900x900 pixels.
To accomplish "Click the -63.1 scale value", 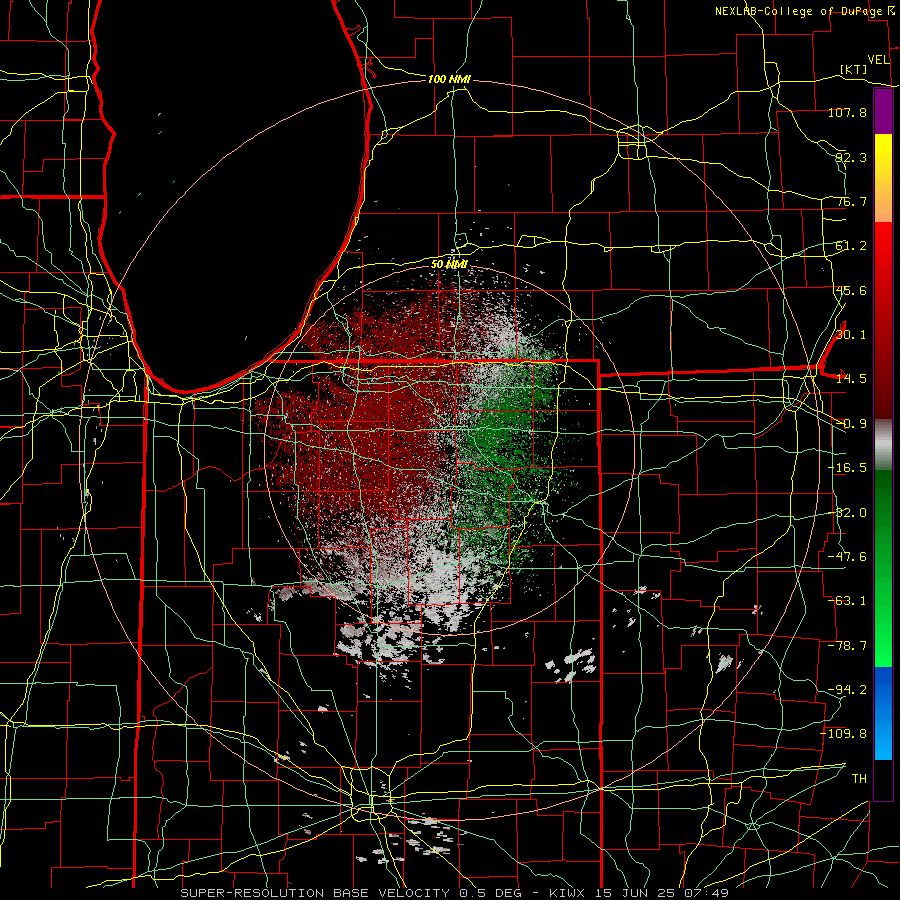I will 847,601.
